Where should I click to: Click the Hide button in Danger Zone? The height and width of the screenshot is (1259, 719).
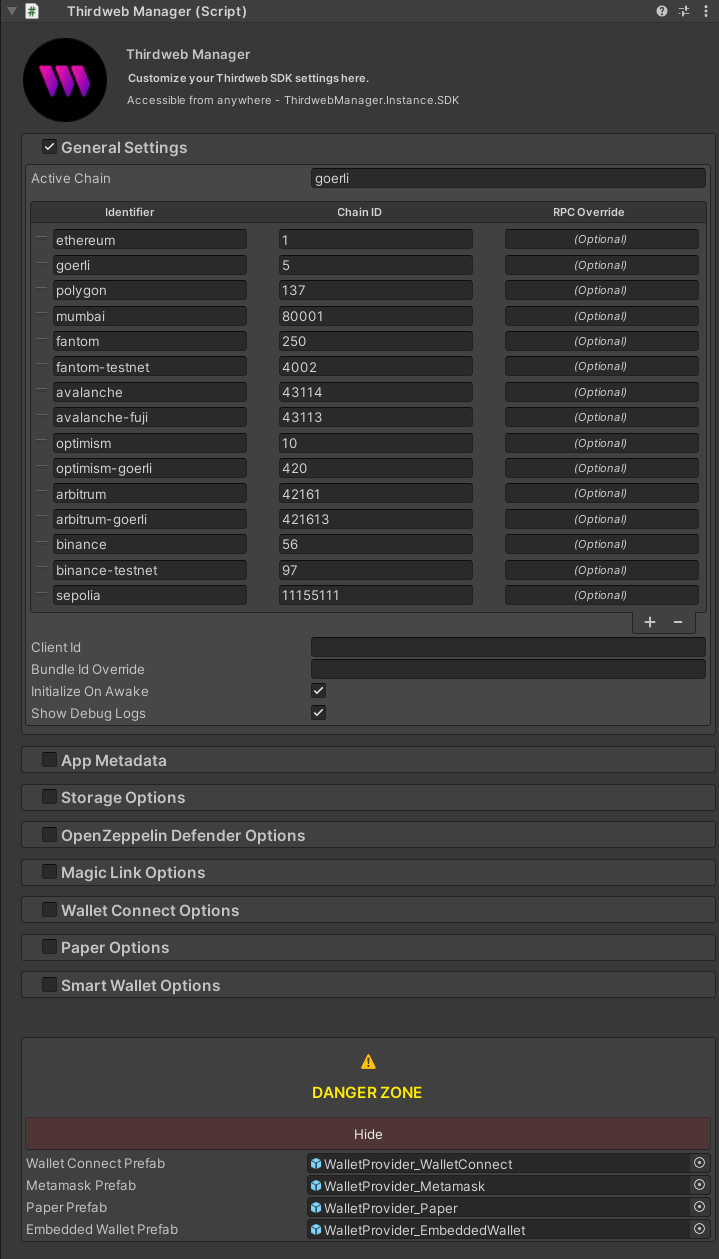click(368, 1134)
